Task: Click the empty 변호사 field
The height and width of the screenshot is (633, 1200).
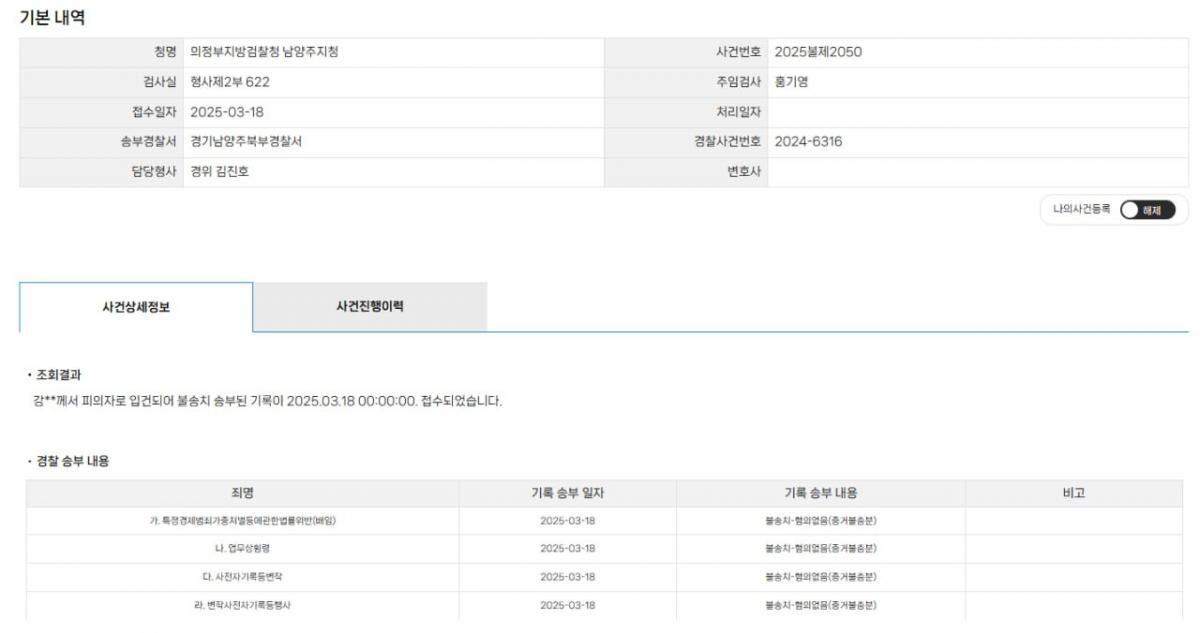Action: point(978,172)
